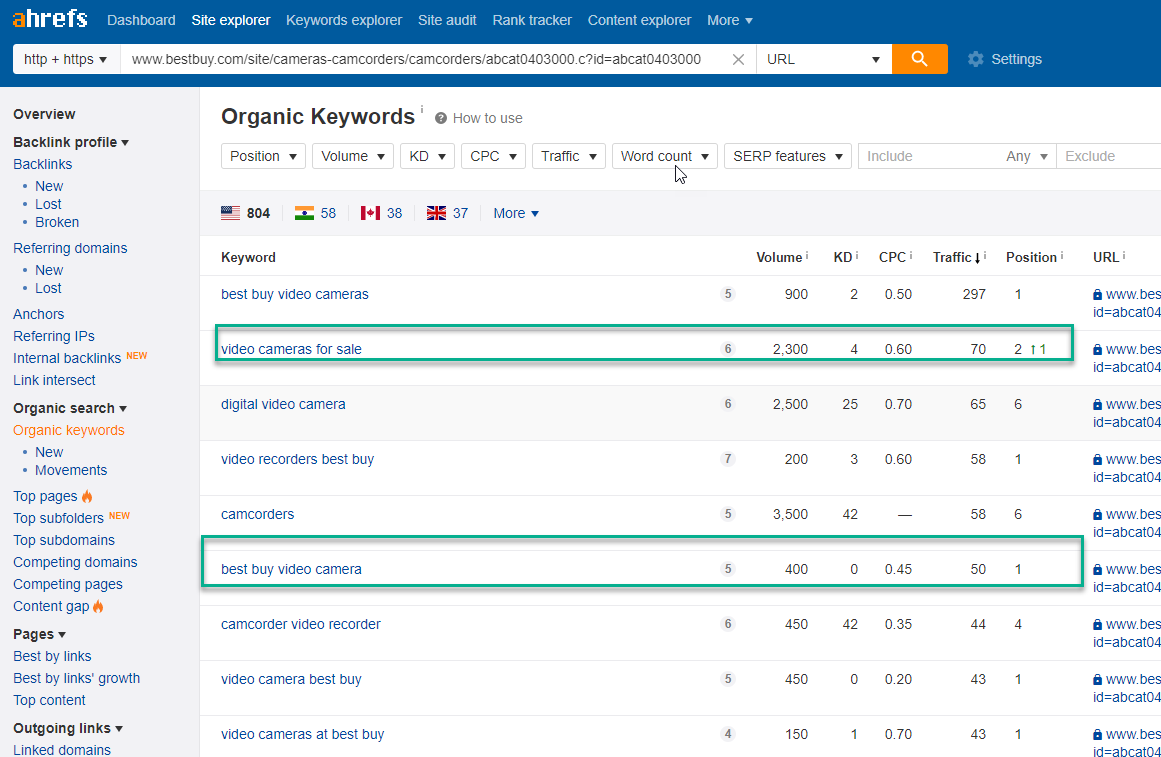The height and width of the screenshot is (757, 1161).
Task: Click into the Include keywords field
Action: [929, 156]
